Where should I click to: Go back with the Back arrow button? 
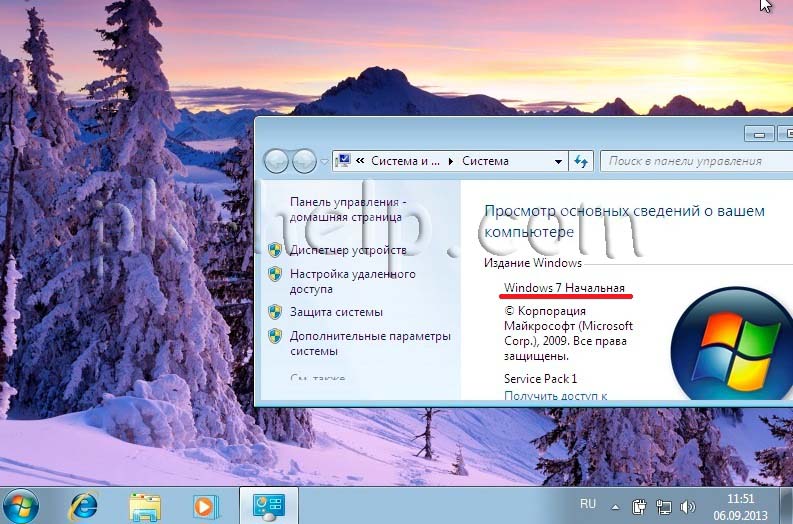coord(277,161)
